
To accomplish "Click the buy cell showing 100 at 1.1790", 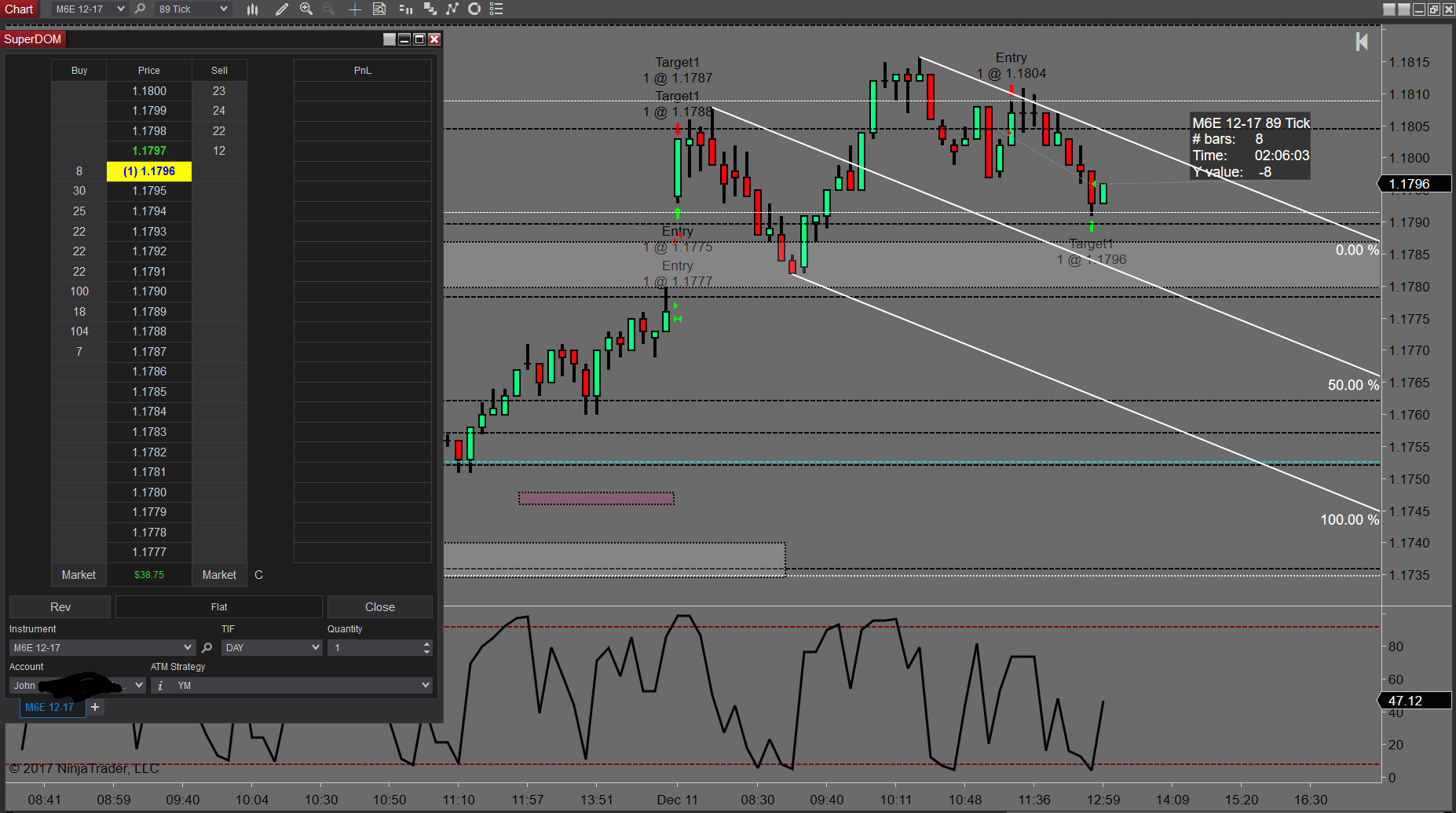I will (79, 291).
